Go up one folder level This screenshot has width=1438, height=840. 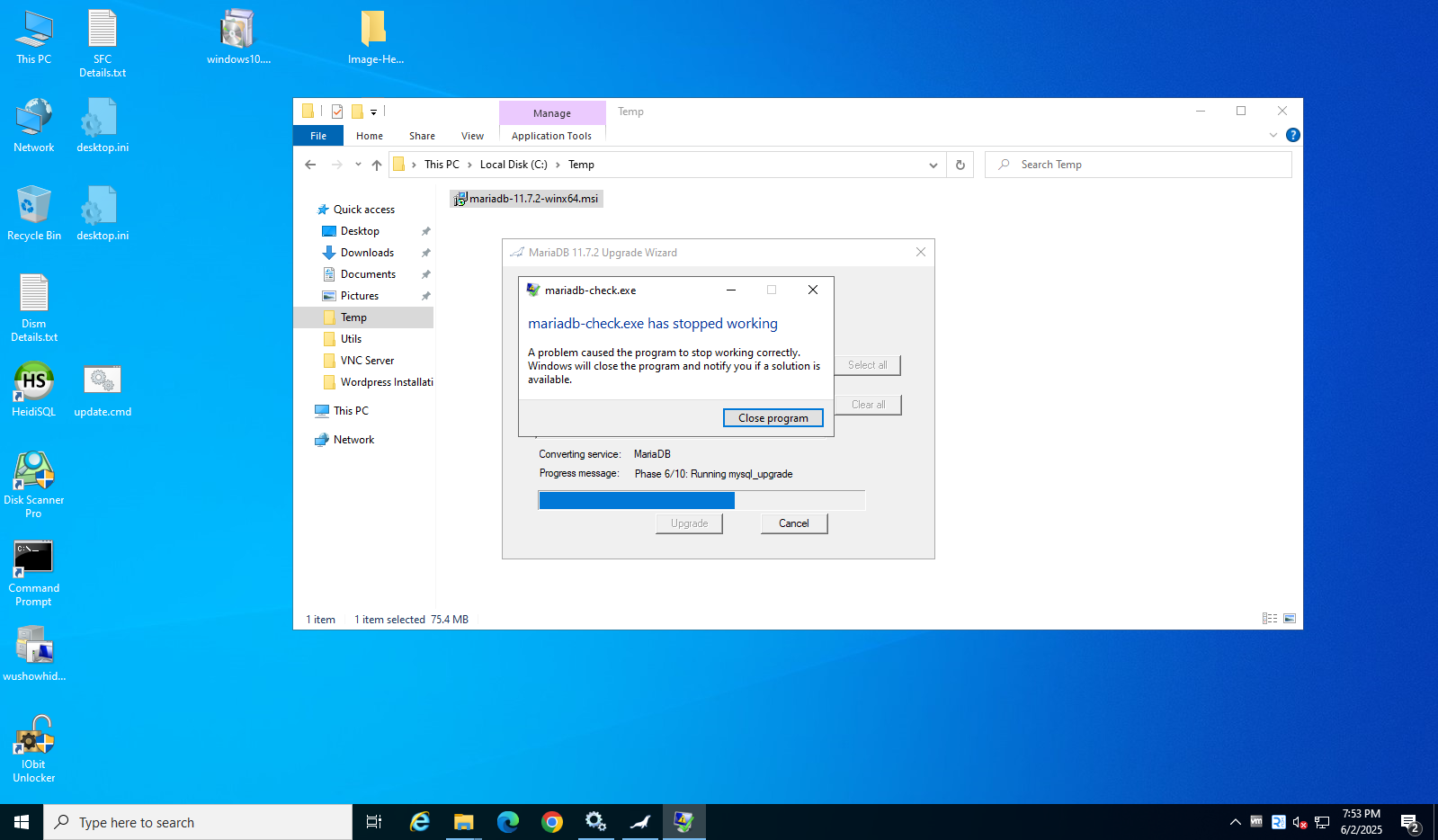pos(377,165)
